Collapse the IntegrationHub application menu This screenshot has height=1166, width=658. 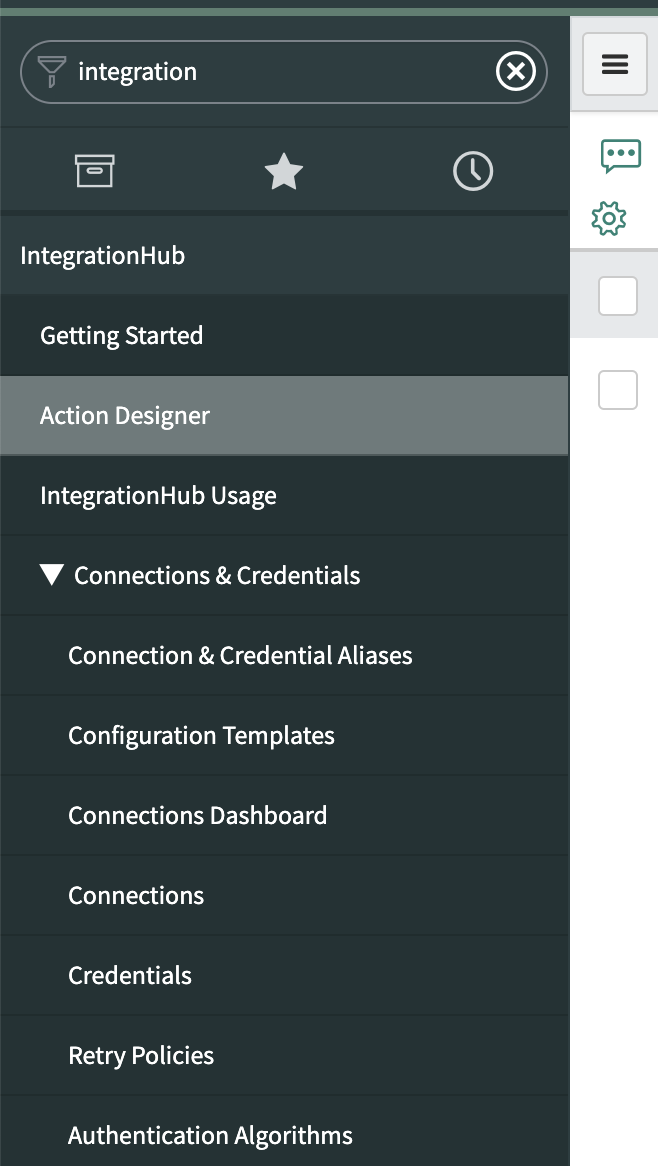(x=102, y=256)
